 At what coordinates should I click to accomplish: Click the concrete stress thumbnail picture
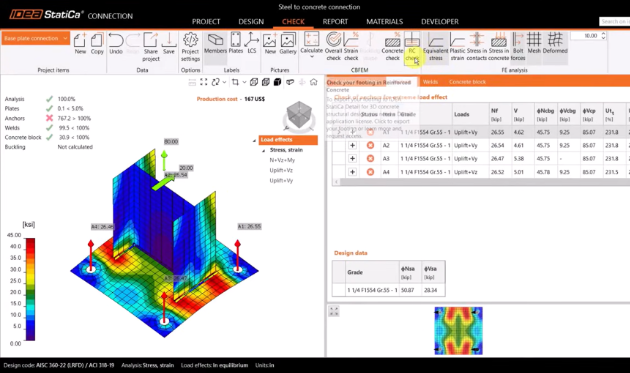pos(458,331)
